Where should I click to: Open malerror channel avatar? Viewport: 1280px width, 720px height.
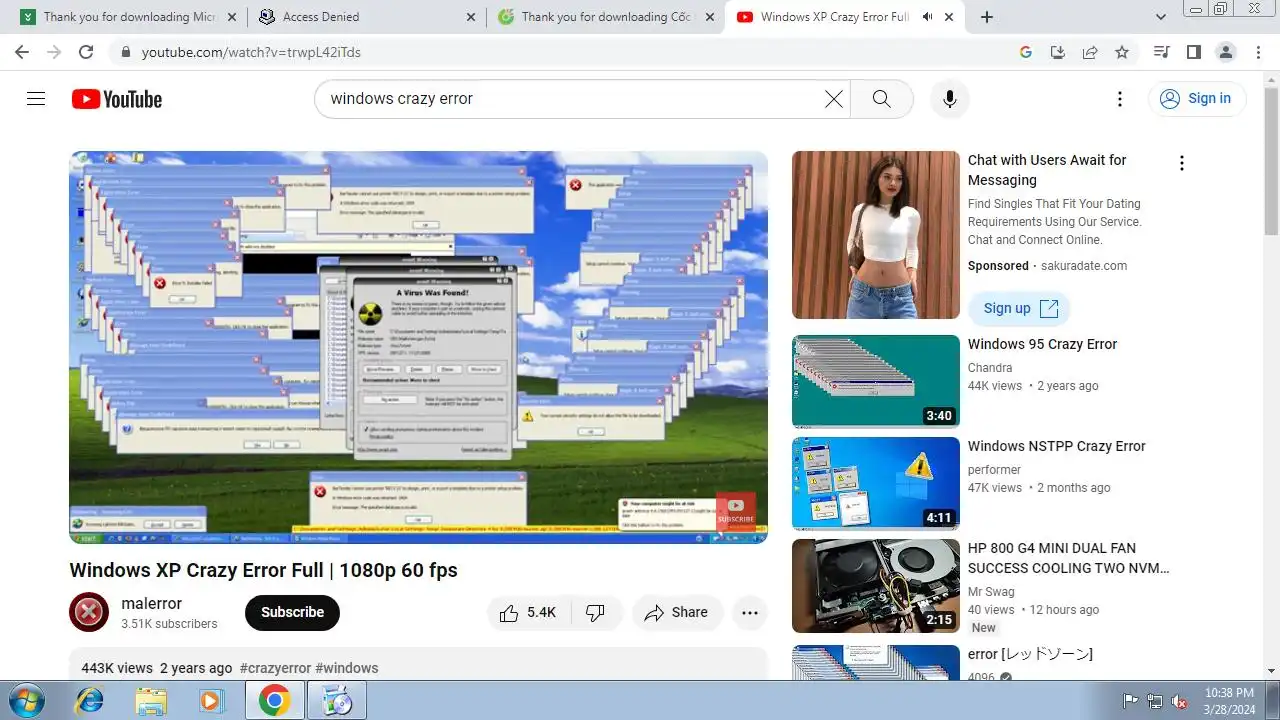click(x=89, y=612)
